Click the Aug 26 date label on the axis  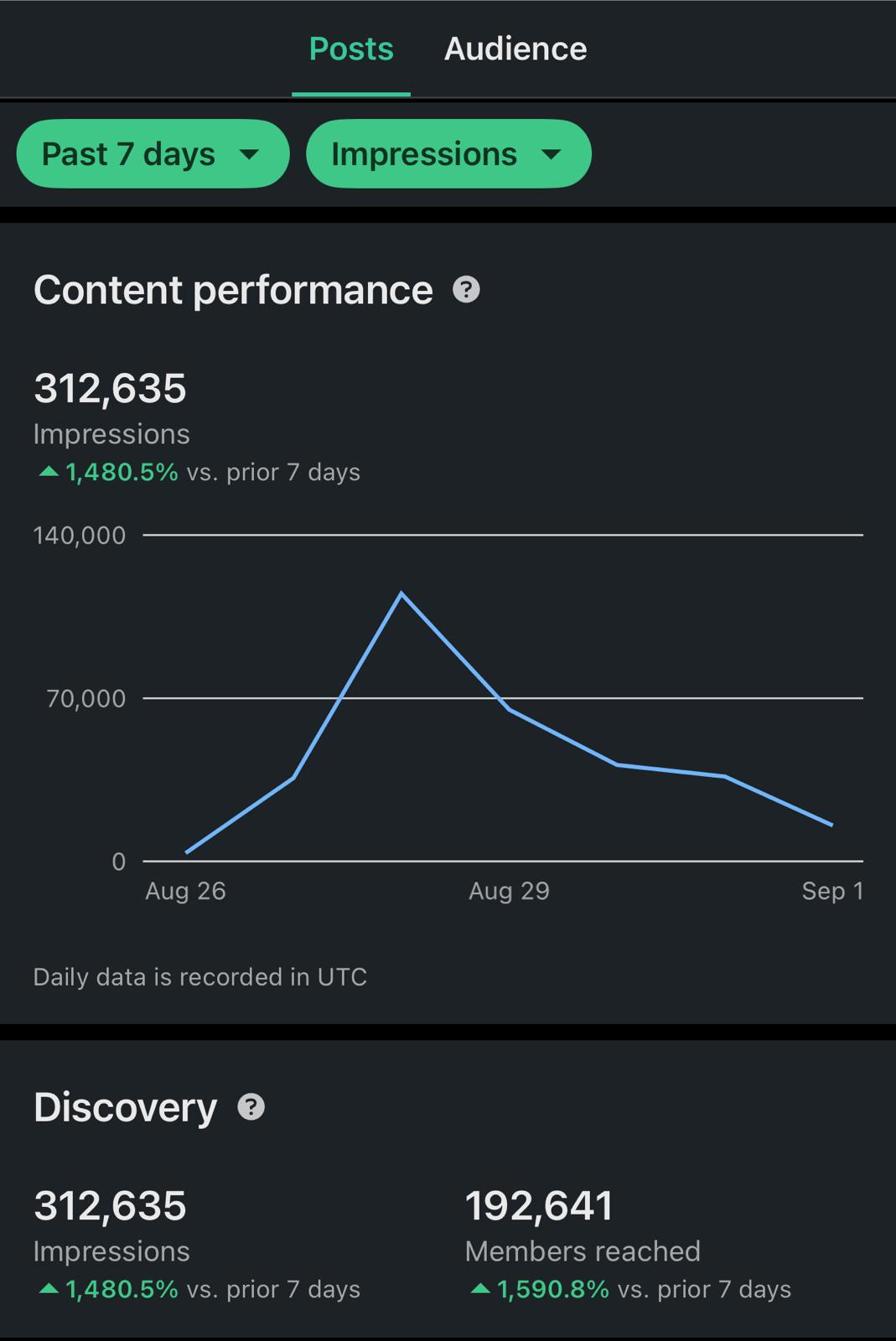[185, 891]
